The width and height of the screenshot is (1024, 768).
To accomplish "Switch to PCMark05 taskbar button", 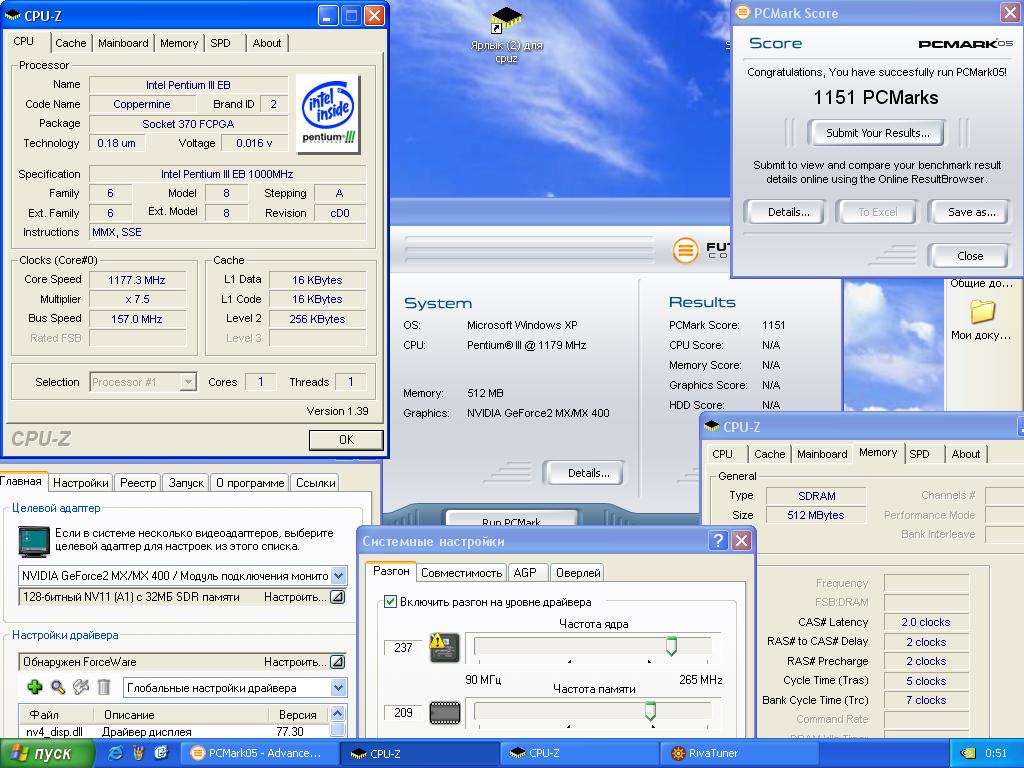I will coord(259,753).
